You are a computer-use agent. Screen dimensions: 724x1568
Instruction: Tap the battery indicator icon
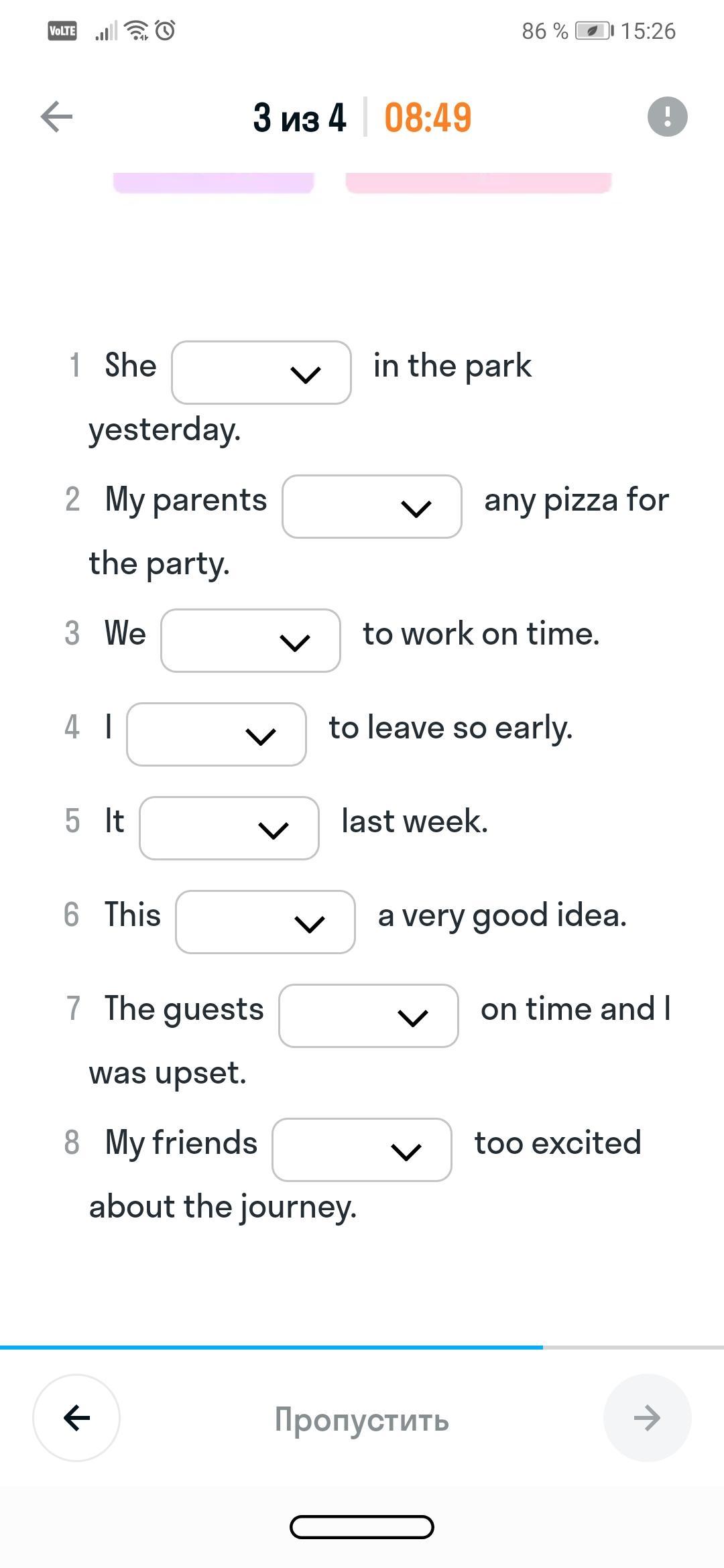point(593,31)
